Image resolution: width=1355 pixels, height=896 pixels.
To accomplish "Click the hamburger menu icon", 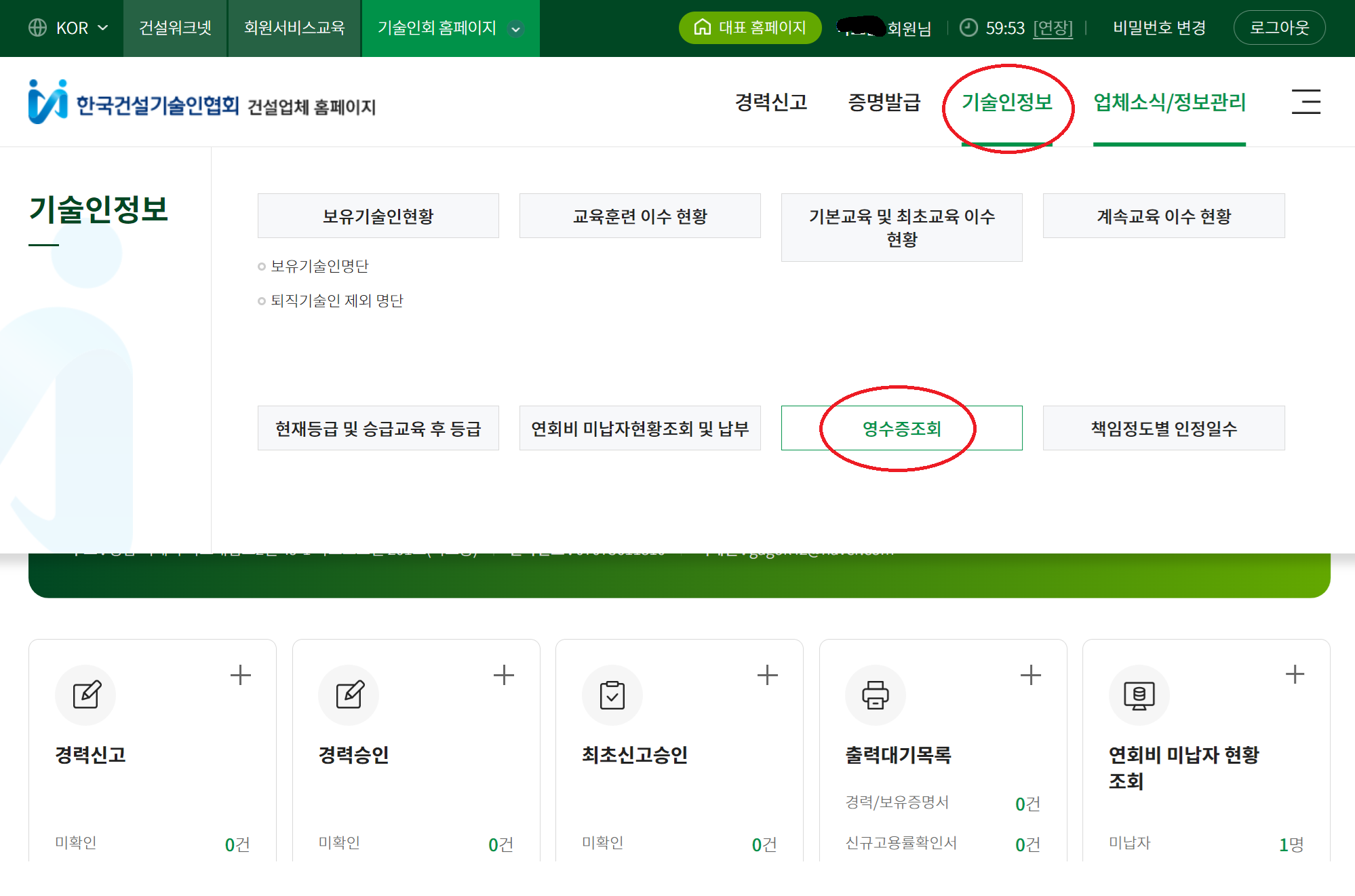I will click(x=1305, y=102).
